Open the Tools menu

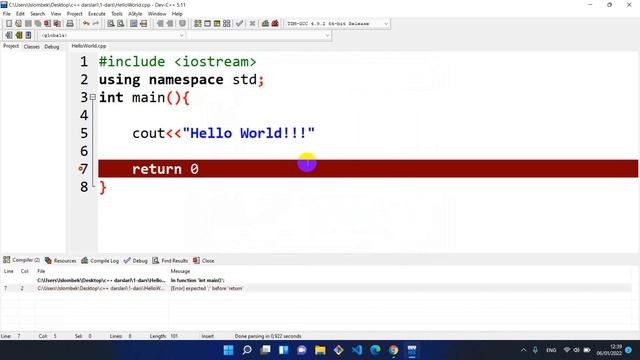click(x=117, y=14)
